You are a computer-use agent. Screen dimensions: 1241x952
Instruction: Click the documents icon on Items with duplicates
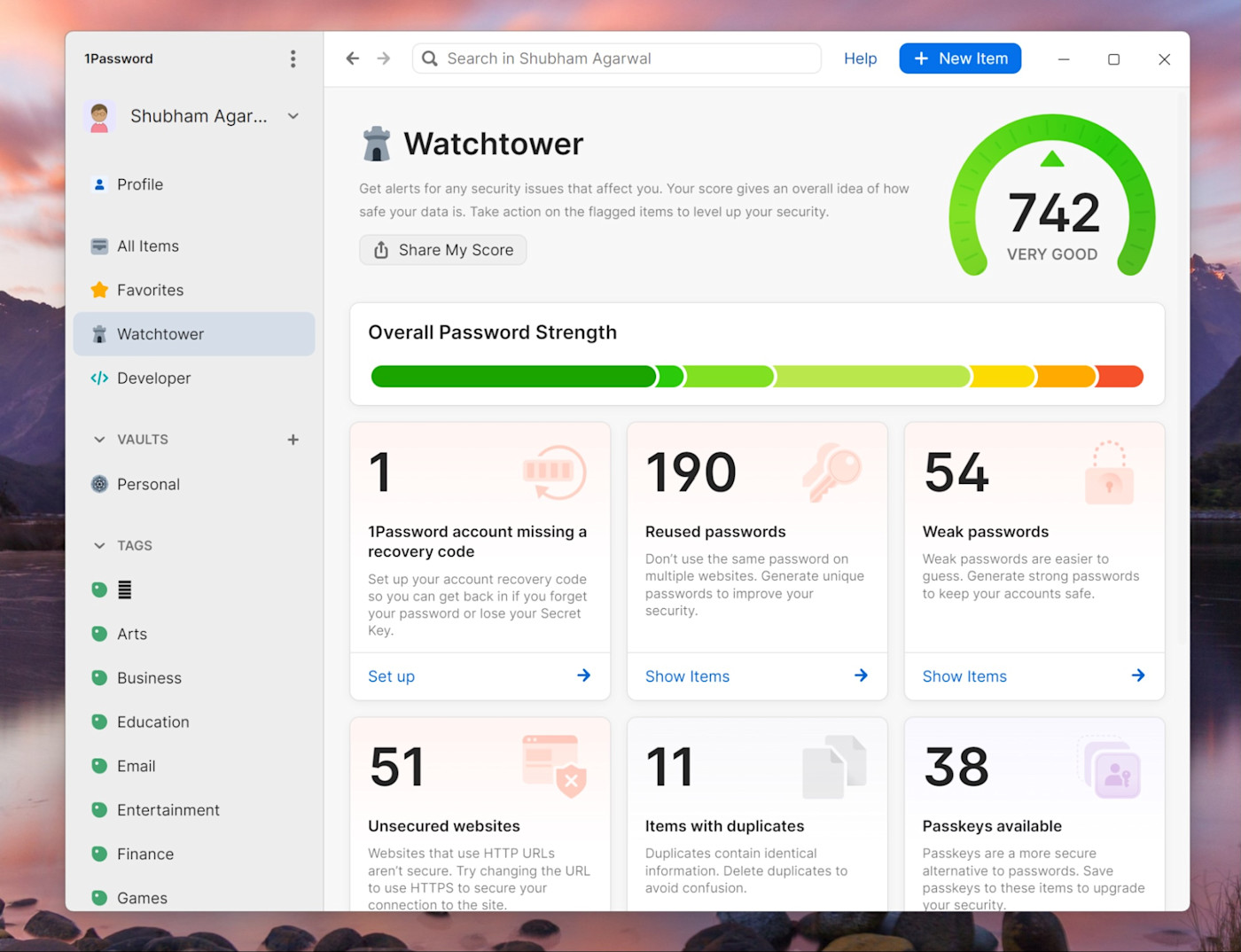click(833, 767)
